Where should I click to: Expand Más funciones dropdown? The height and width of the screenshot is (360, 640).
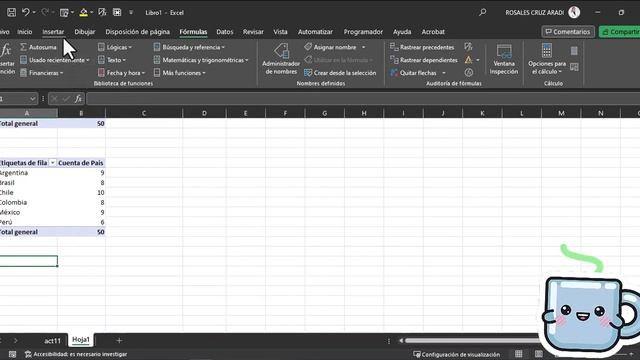click(179, 73)
